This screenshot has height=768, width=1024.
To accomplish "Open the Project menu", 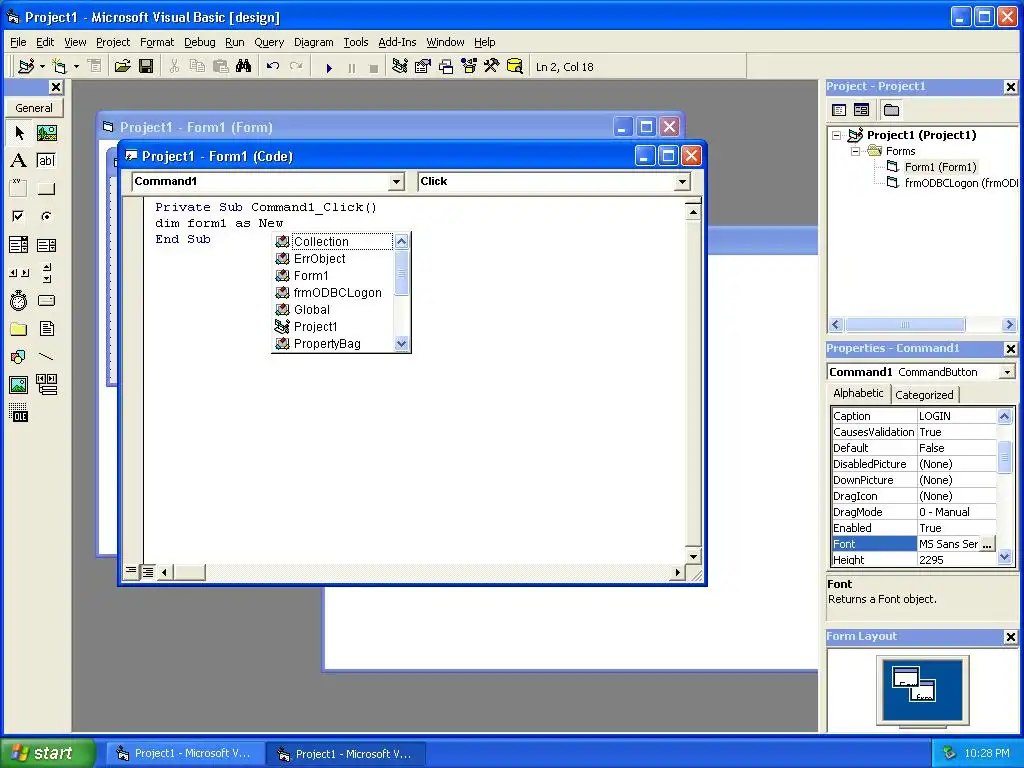I will pyautogui.click(x=113, y=42).
